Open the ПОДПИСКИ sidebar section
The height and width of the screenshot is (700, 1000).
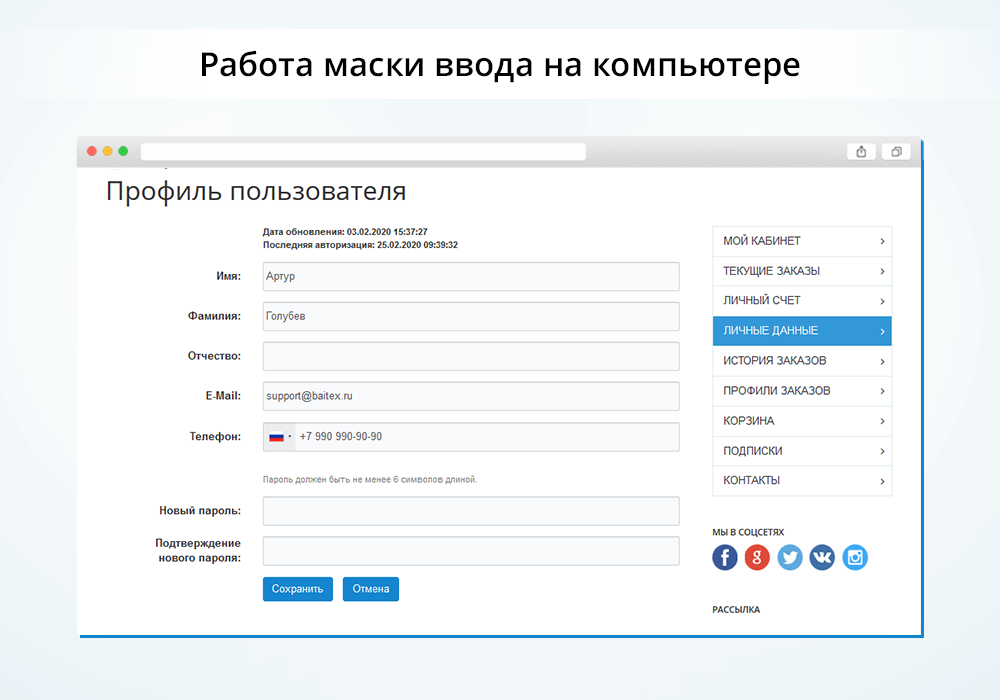click(790, 451)
